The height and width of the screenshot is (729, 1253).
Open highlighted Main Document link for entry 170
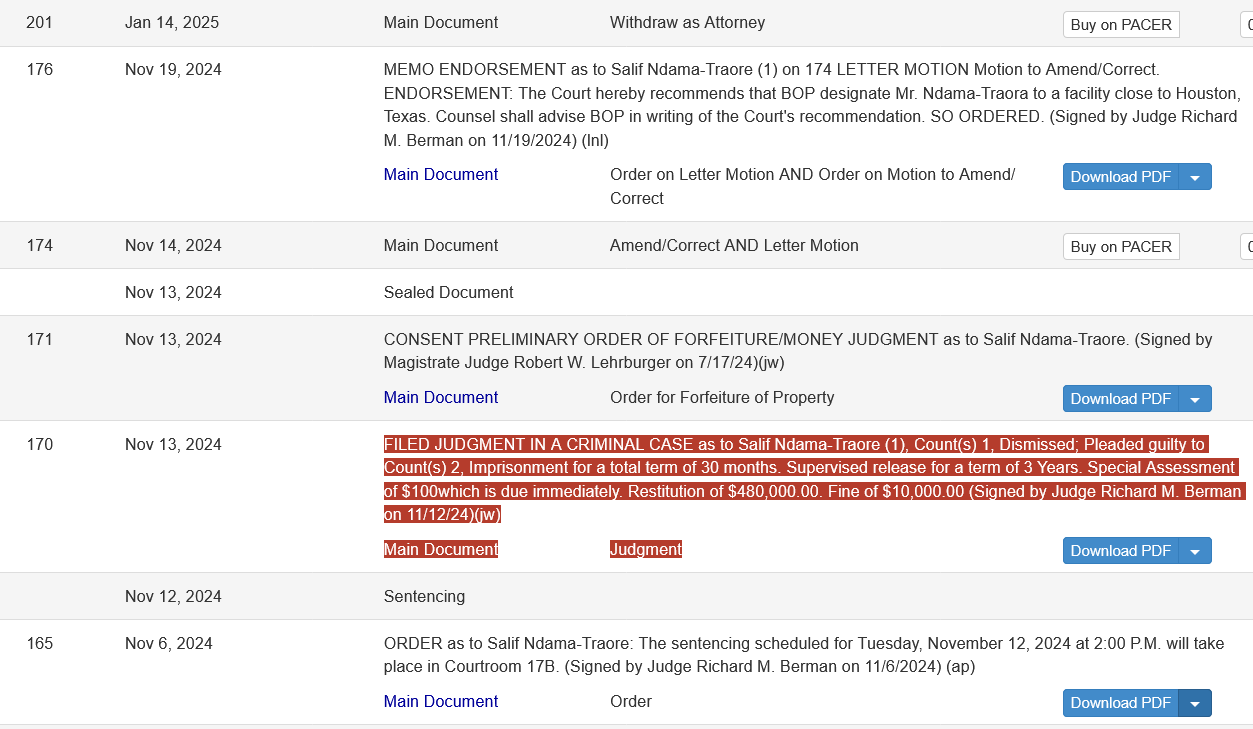(x=441, y=550)
